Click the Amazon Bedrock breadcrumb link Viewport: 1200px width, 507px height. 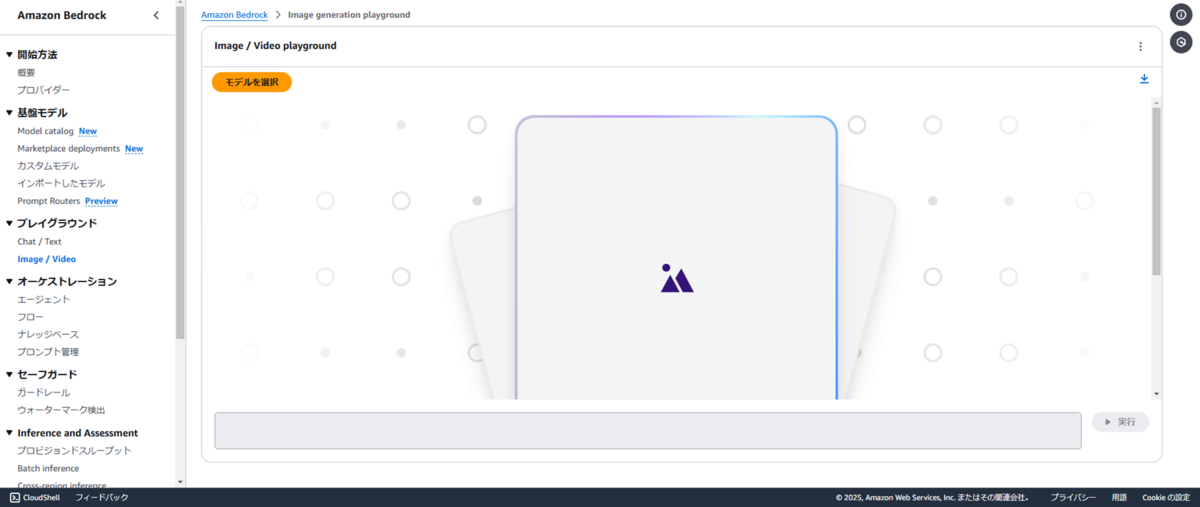click(234, 15)
